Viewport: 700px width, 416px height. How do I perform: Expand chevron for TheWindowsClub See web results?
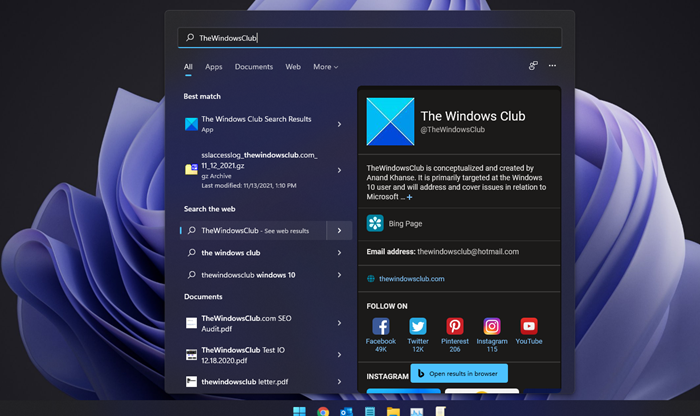click(x=339, y=230)
